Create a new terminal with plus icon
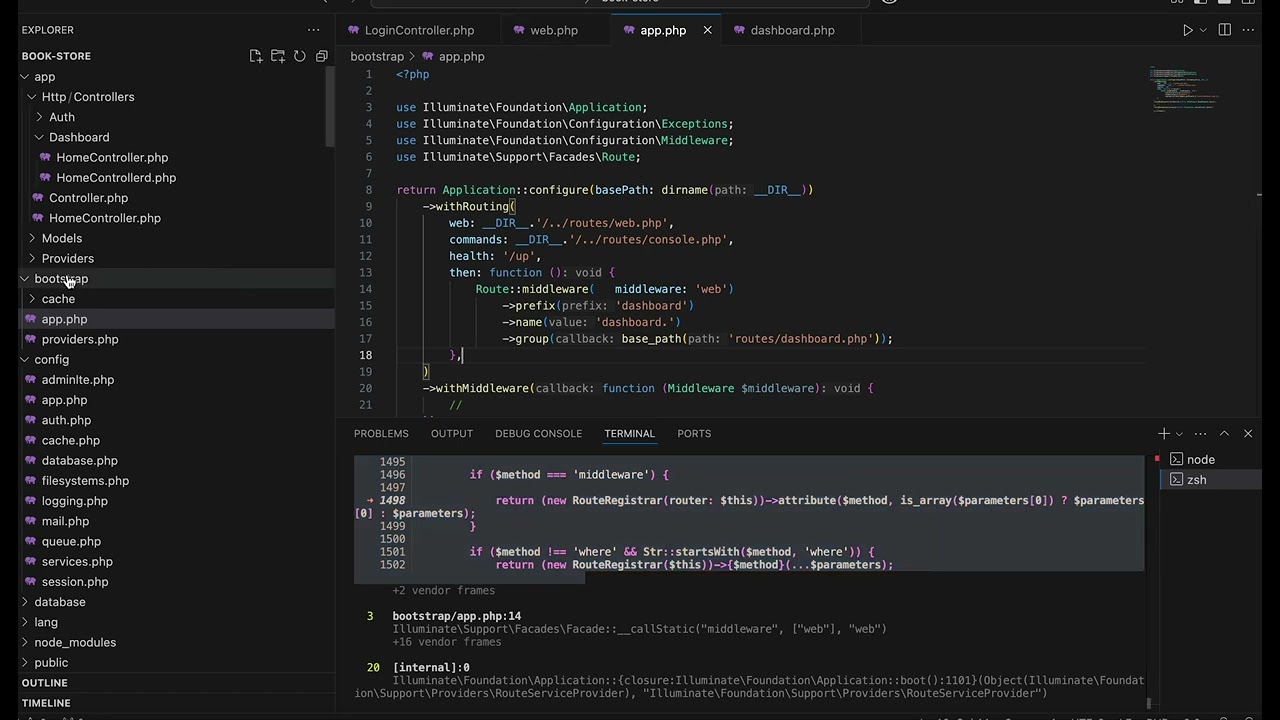 (1164, 434)
